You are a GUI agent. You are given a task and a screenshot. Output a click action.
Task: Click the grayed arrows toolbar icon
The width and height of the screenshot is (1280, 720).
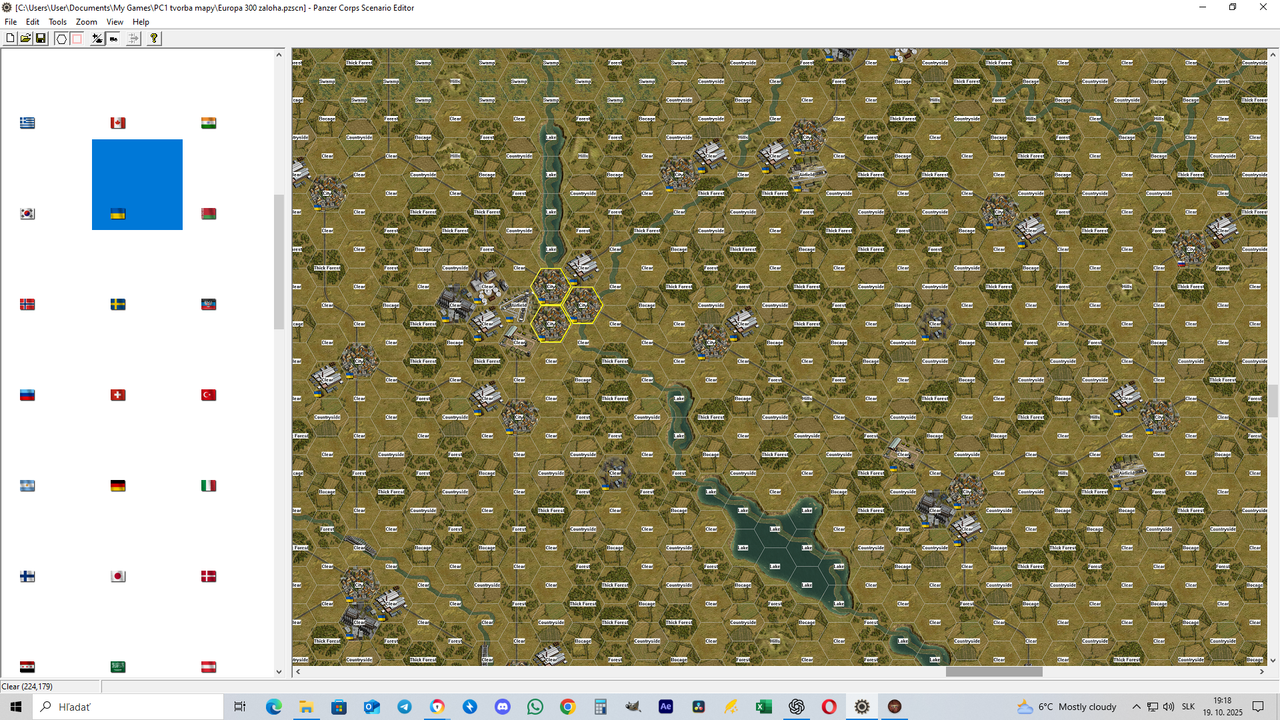[134, 38]
